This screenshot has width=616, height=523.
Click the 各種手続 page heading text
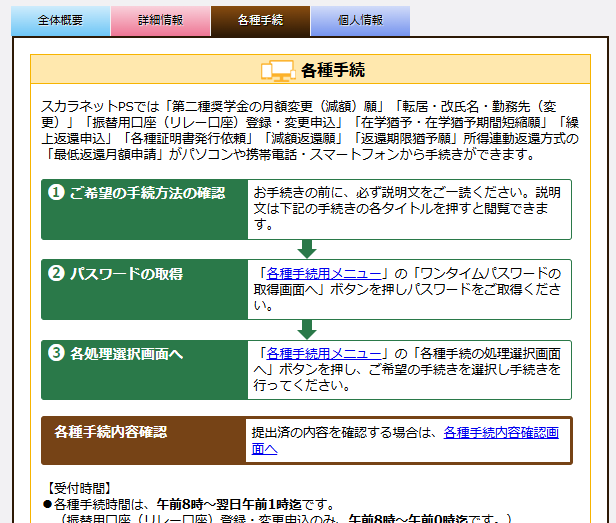click(x=332, y=71)
